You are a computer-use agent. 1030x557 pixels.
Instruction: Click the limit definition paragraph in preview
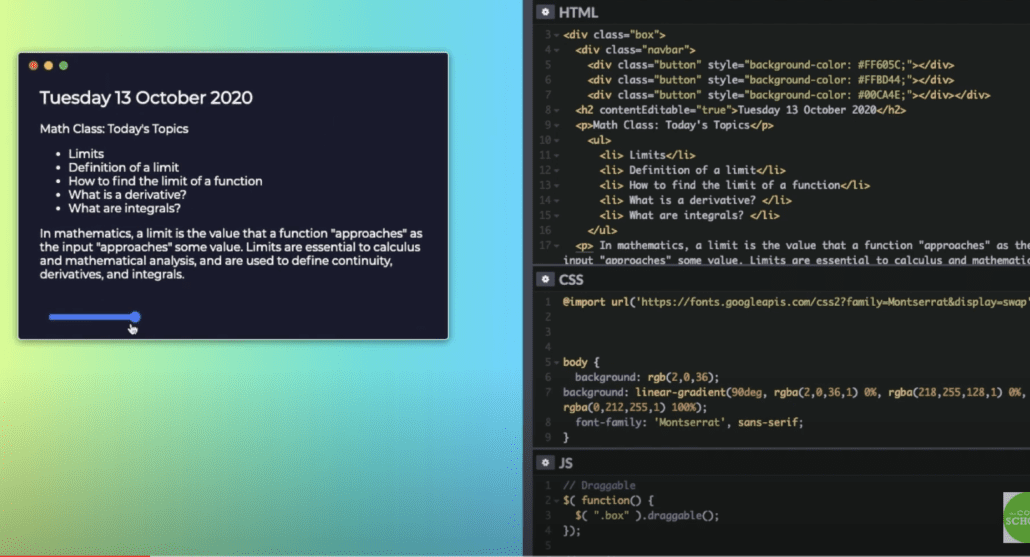[231, 254]
